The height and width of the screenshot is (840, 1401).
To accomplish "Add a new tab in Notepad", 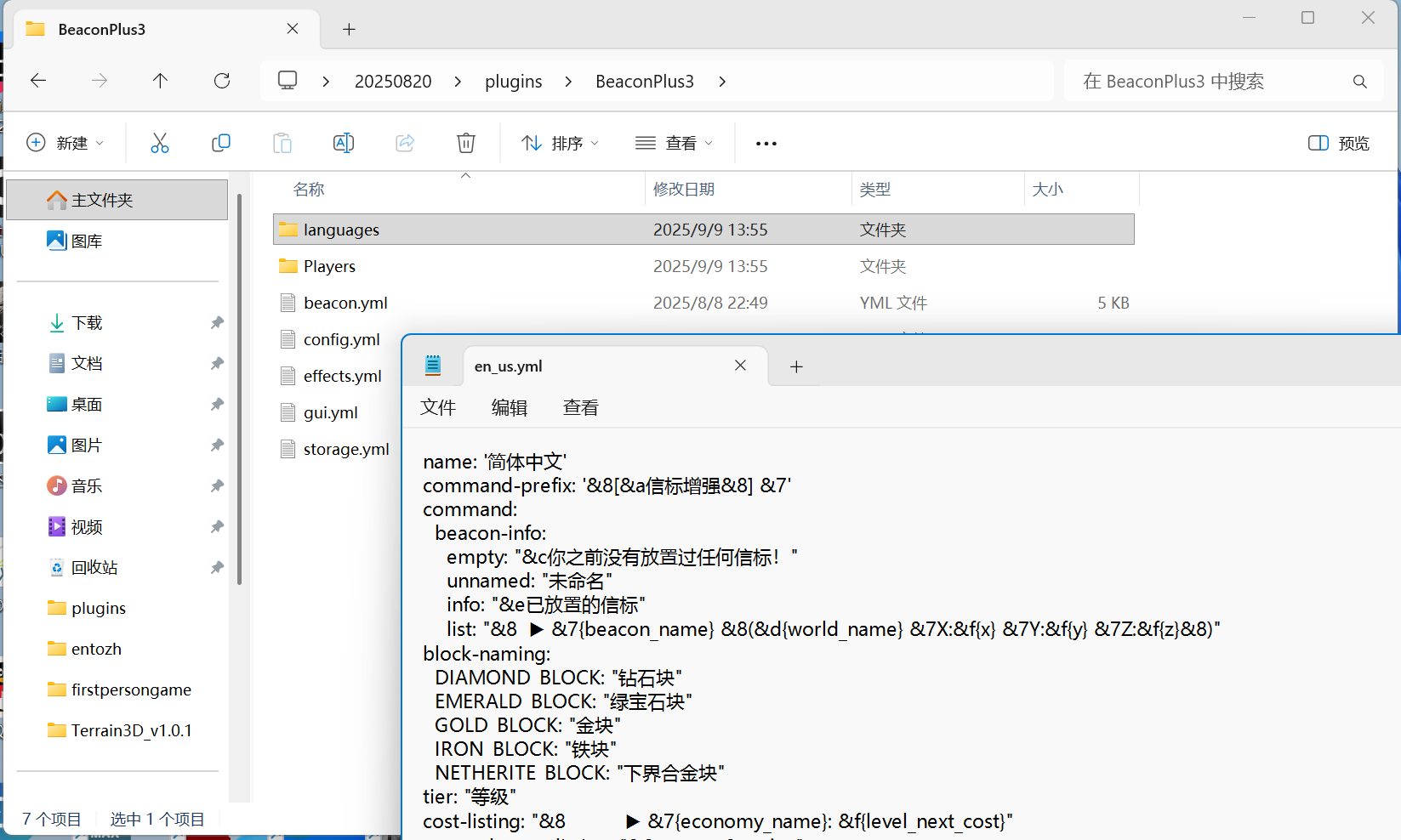I will click(796, 366).
